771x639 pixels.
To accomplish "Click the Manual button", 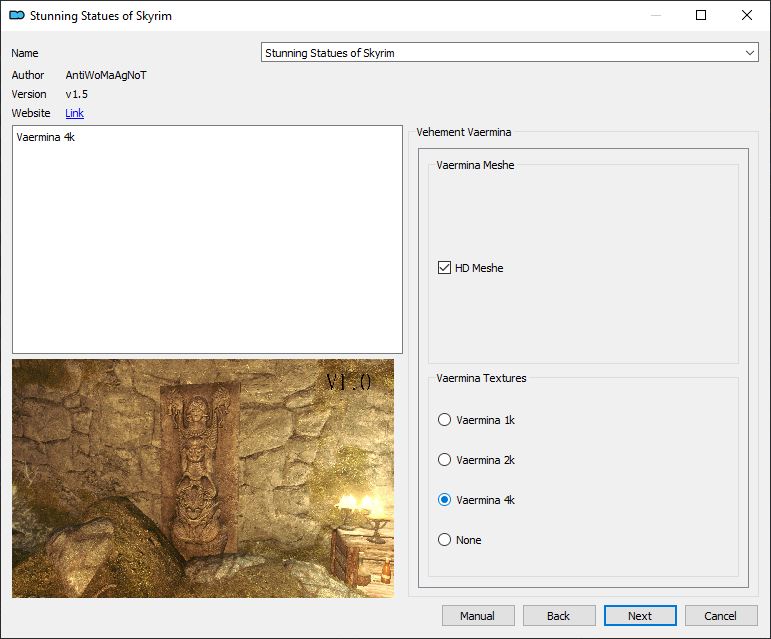I will 478,615.
